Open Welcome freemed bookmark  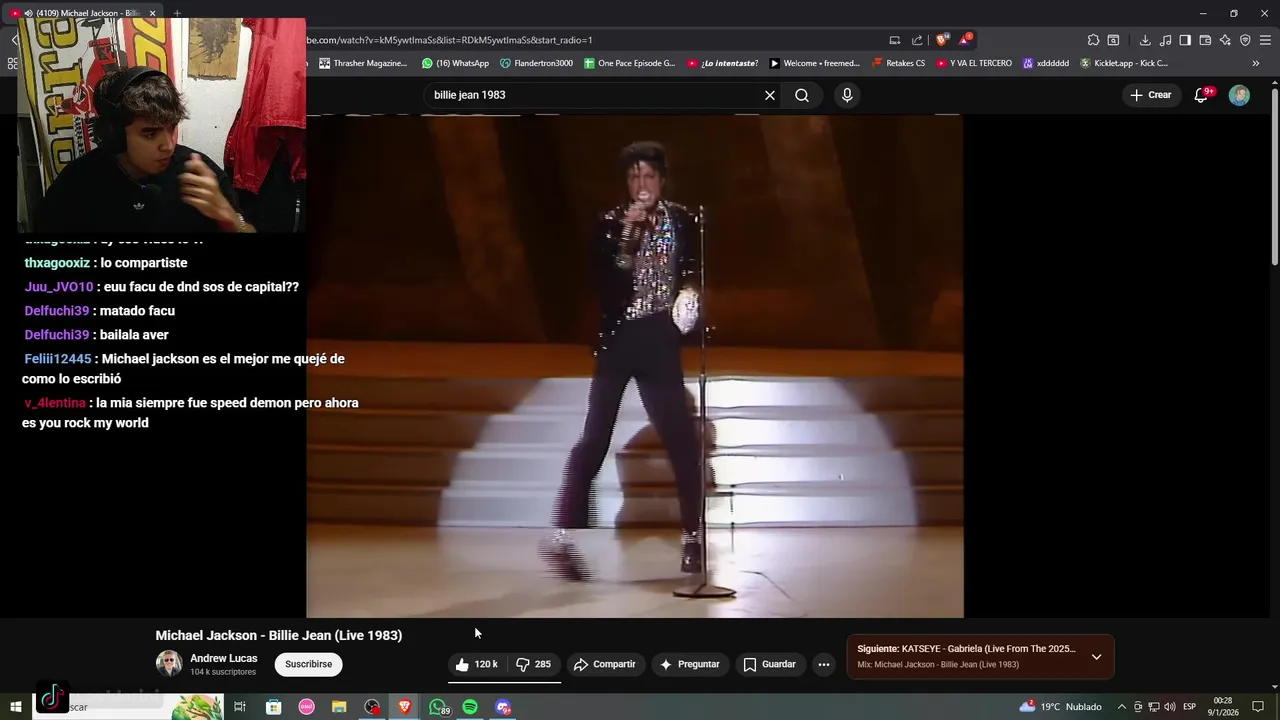tap(814, 63)
